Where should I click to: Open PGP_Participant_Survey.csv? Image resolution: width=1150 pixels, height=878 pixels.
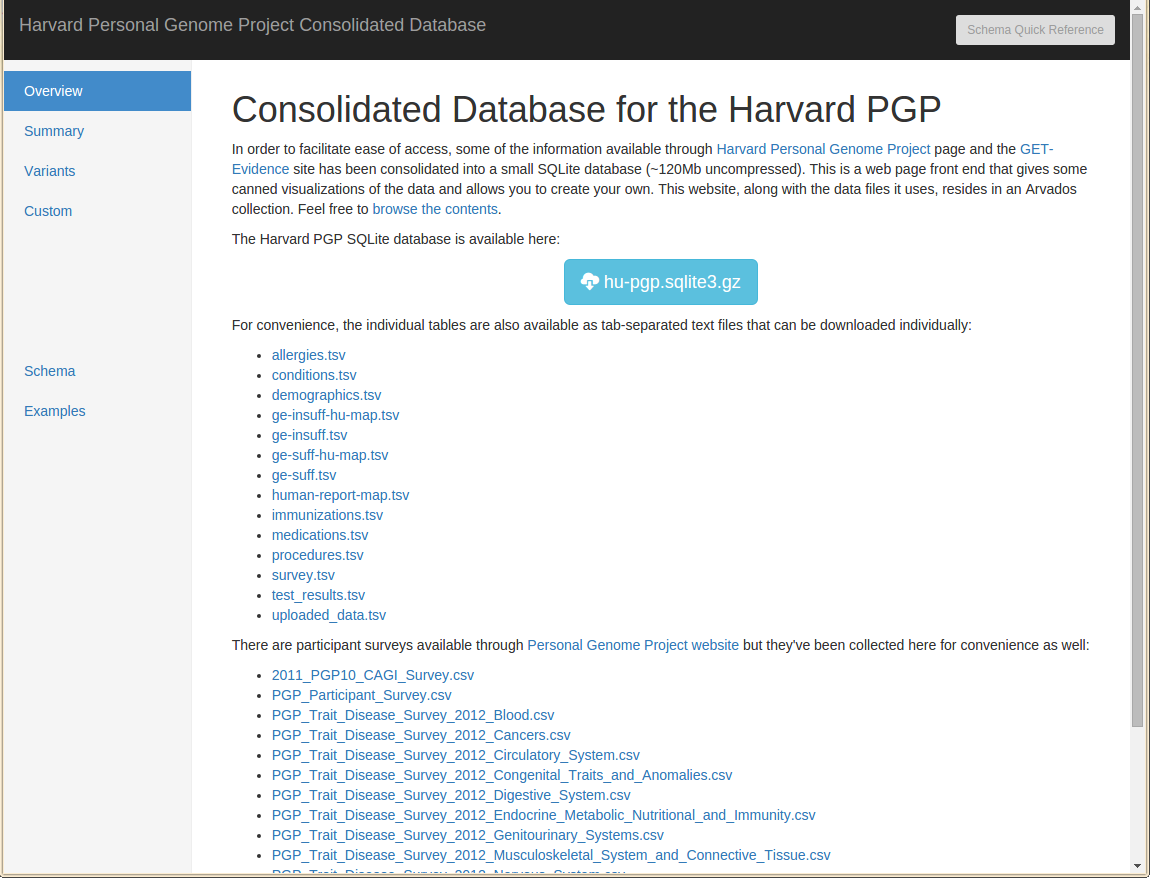point(361,695)
